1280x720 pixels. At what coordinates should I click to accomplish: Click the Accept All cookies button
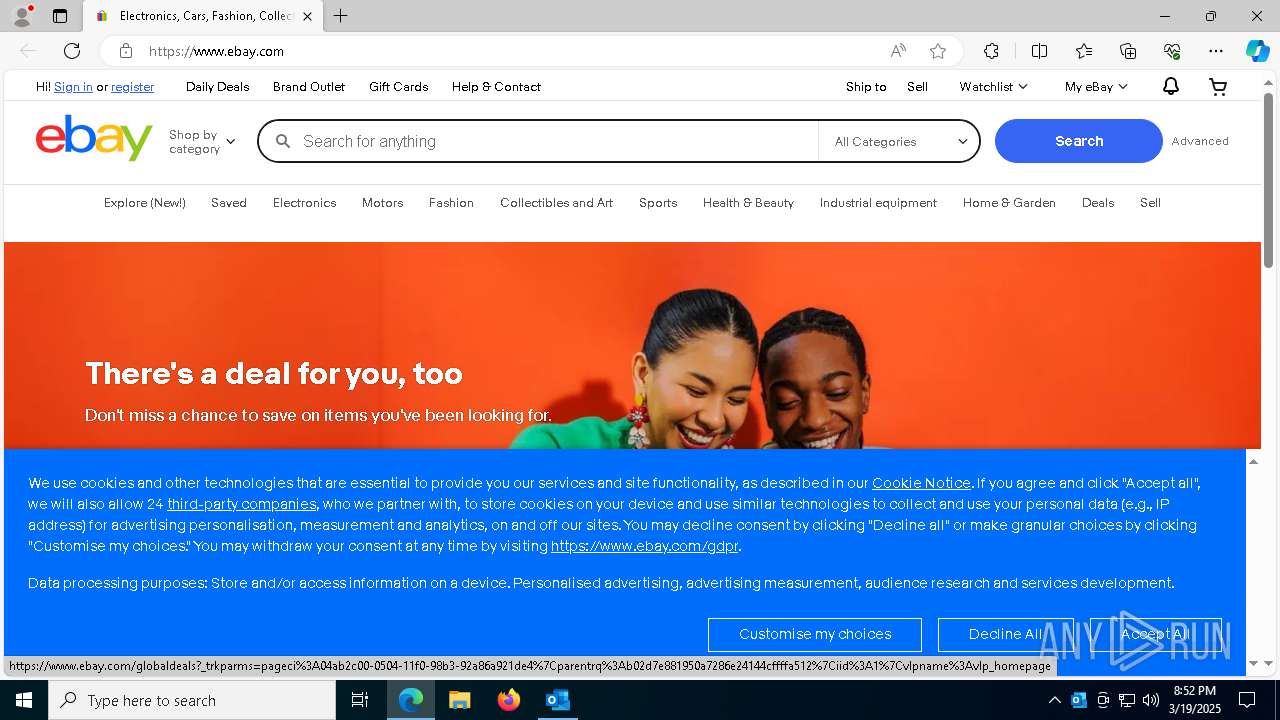tap(1155, 634)
